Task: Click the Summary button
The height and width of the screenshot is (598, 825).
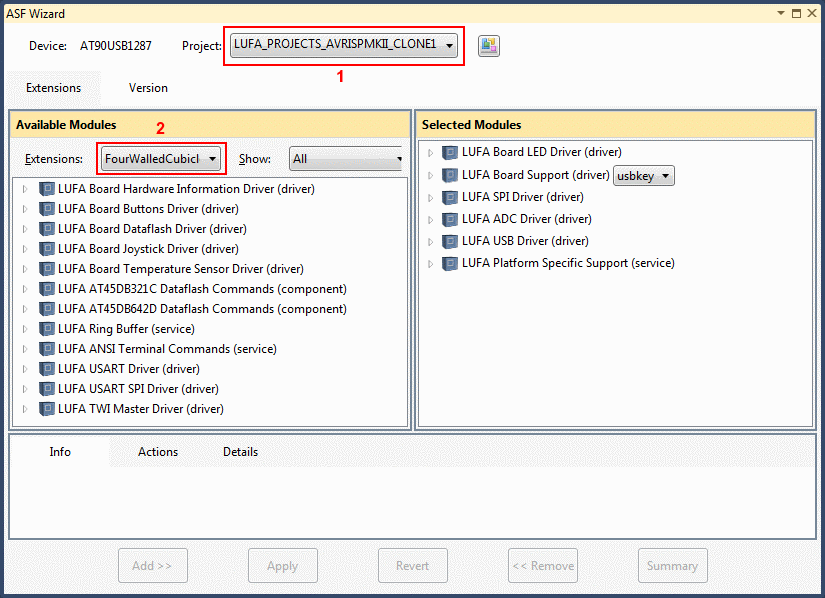Action: point(672,565)
